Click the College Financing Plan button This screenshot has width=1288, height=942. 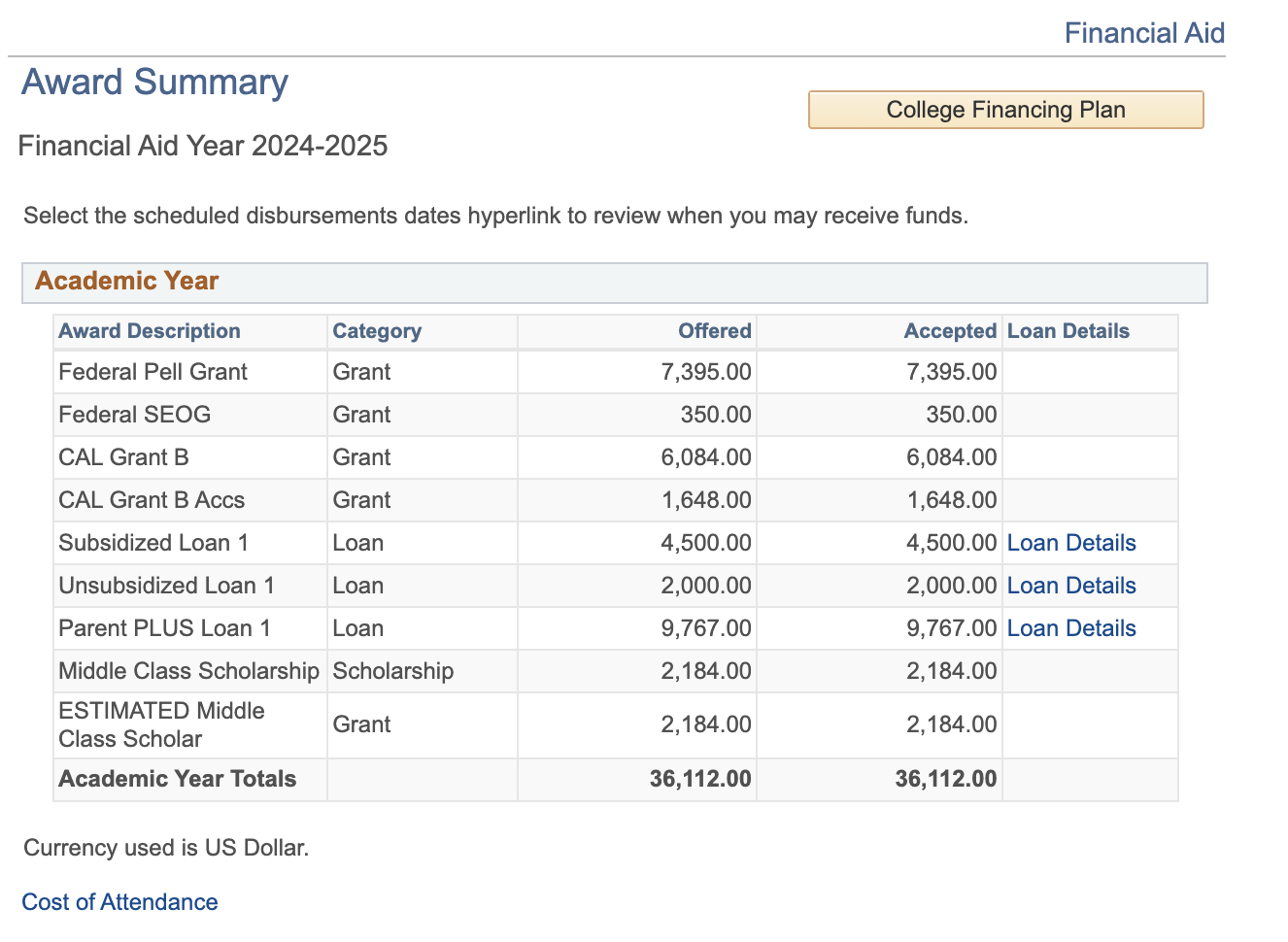click(1005, 109)
